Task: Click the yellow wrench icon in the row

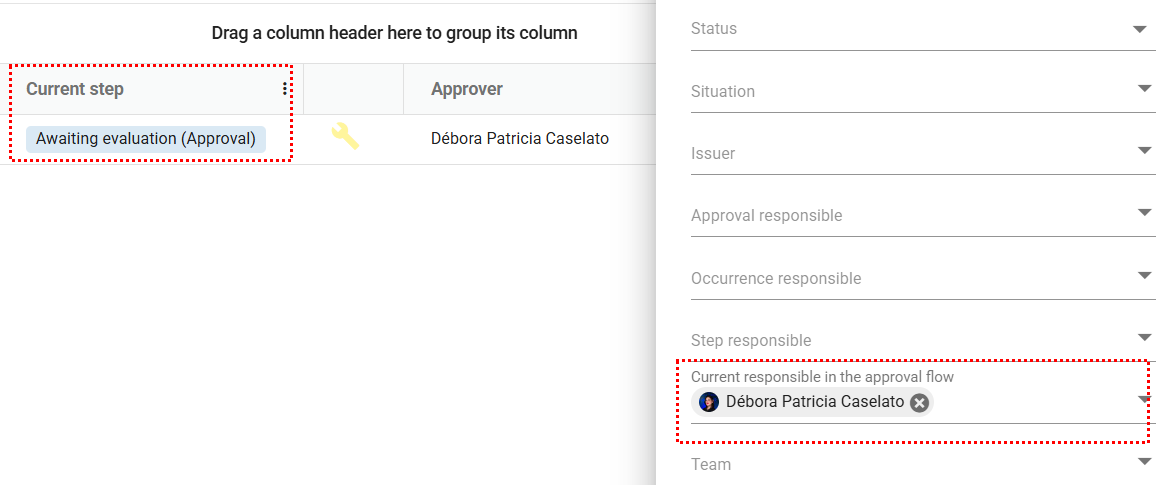Action: click(x=345, y=136)
